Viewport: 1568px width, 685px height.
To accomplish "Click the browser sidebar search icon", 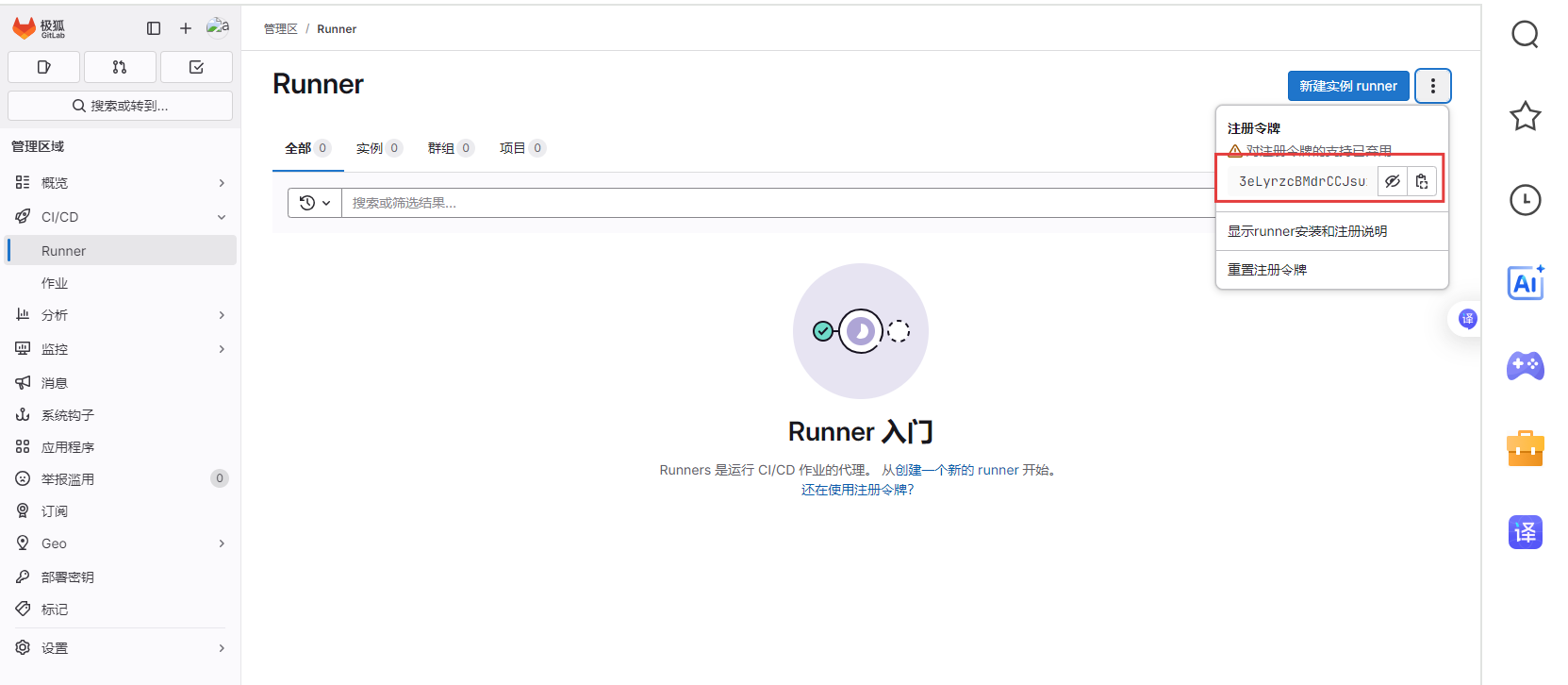I will pyautogui.click(x=1525, y=35).
